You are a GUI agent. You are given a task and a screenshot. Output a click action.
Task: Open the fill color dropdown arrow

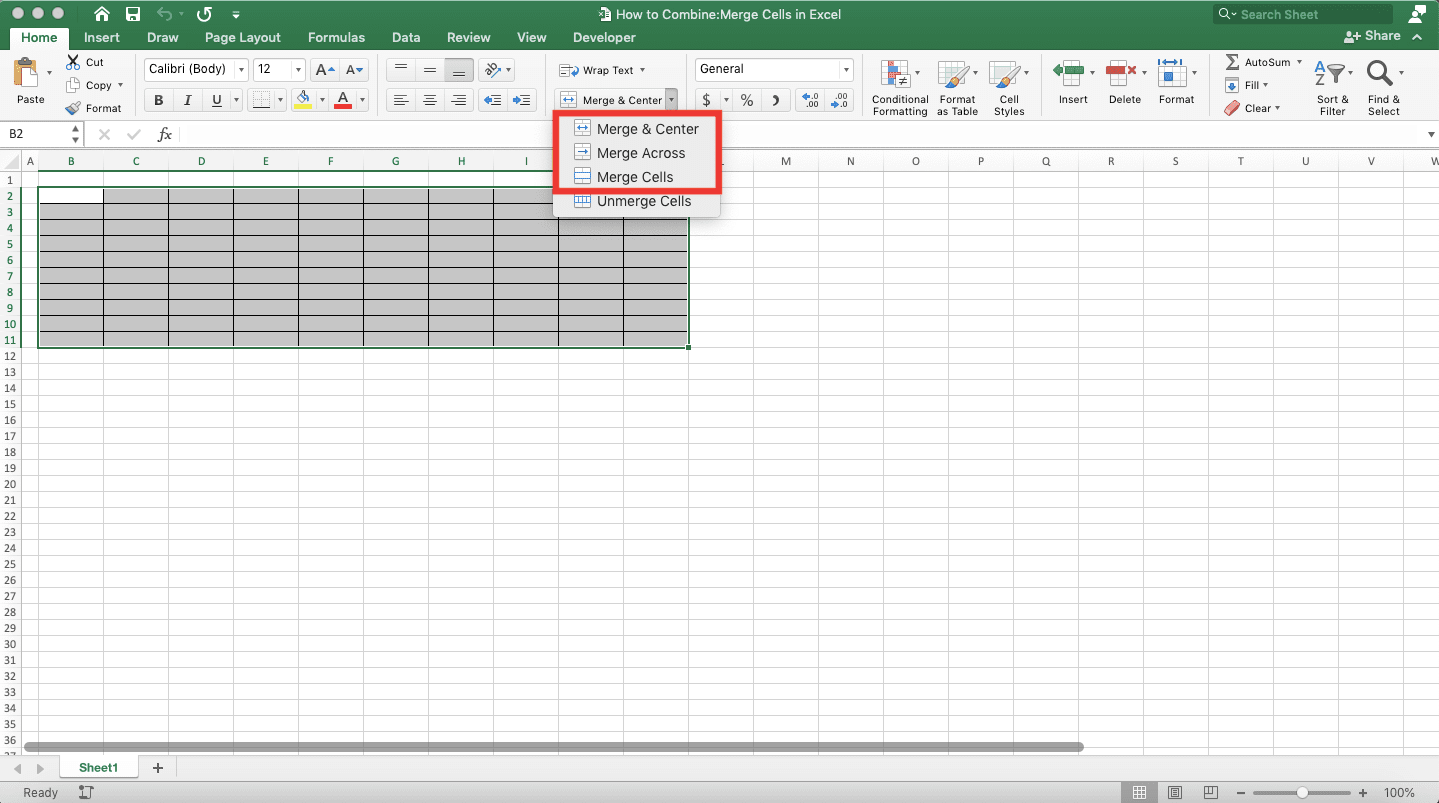(x=322, y=100)
